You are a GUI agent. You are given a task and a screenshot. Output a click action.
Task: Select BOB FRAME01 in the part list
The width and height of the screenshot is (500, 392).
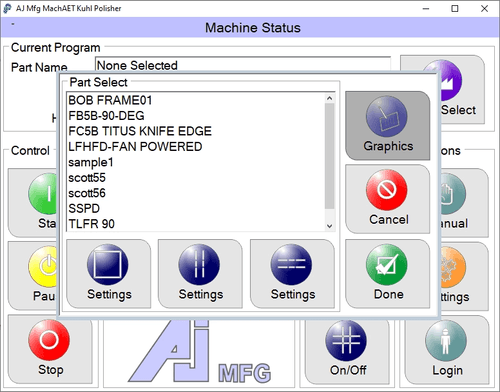[196, 100]
